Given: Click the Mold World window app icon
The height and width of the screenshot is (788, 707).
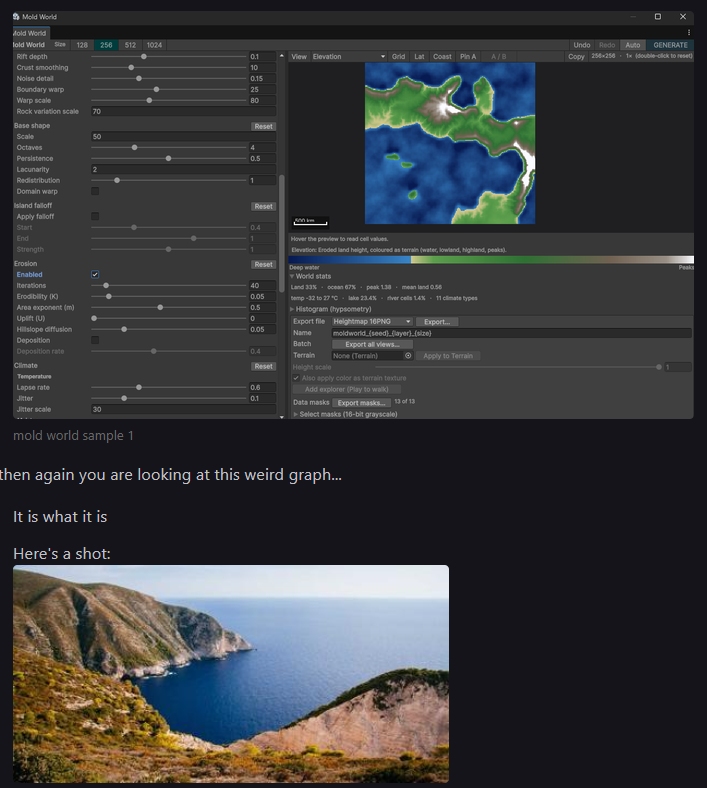Looking at the screenshot, I should [17, 17].
